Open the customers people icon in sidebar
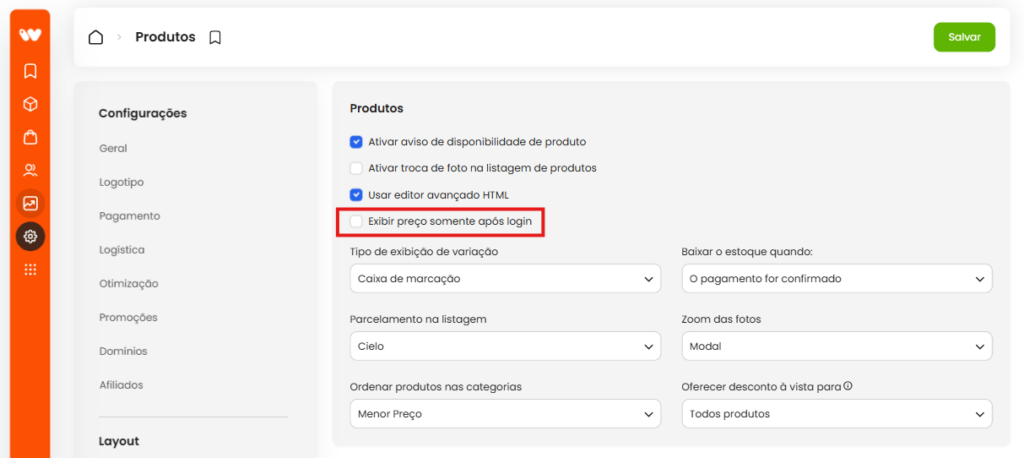 point(30,171)
